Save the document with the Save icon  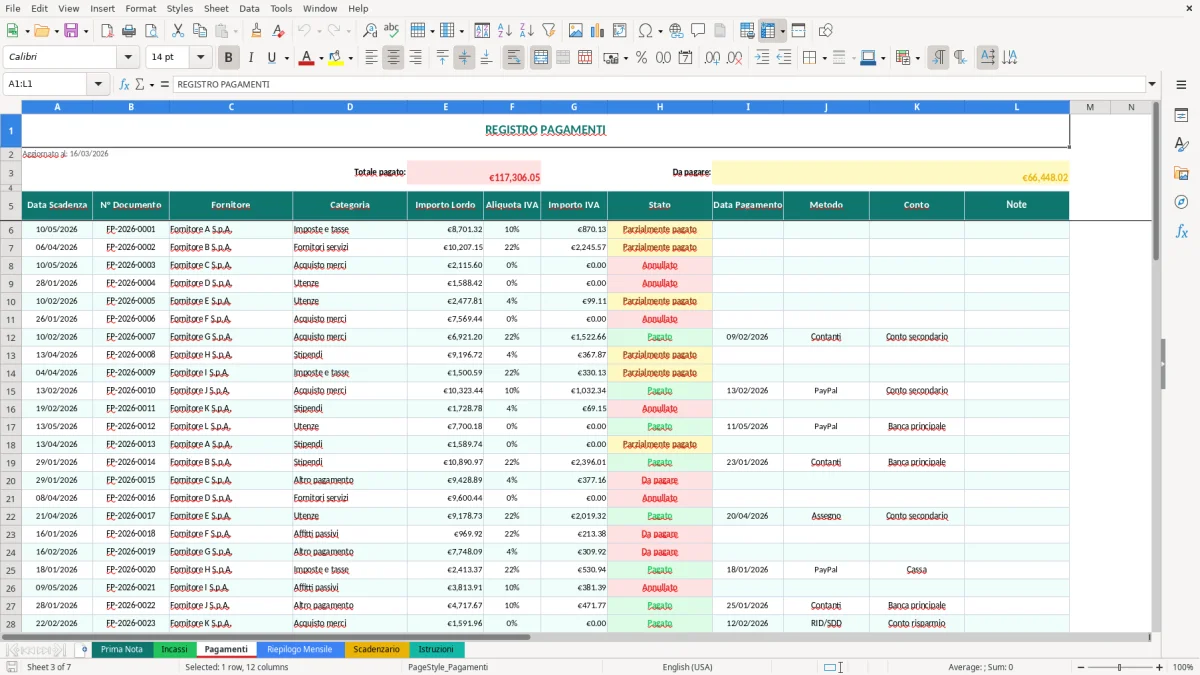pos(71,31)
